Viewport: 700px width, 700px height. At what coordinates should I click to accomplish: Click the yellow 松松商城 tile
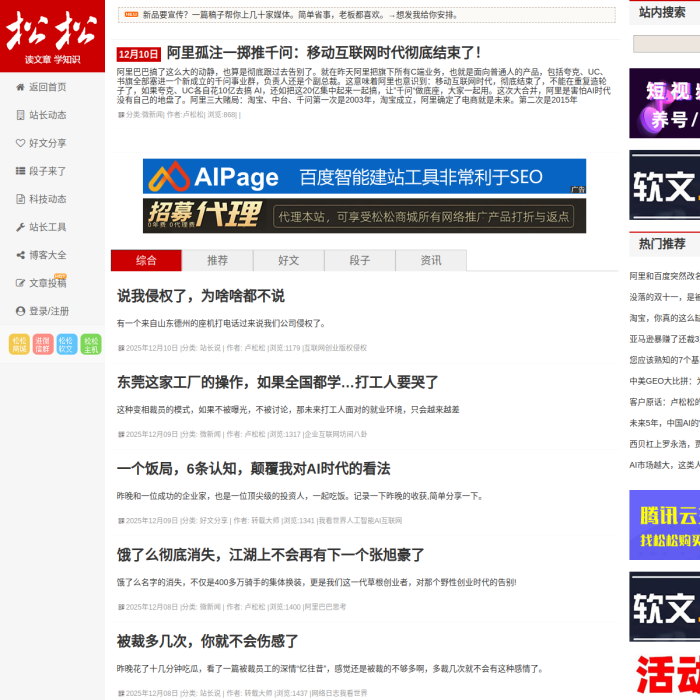(x=19, y=344)
